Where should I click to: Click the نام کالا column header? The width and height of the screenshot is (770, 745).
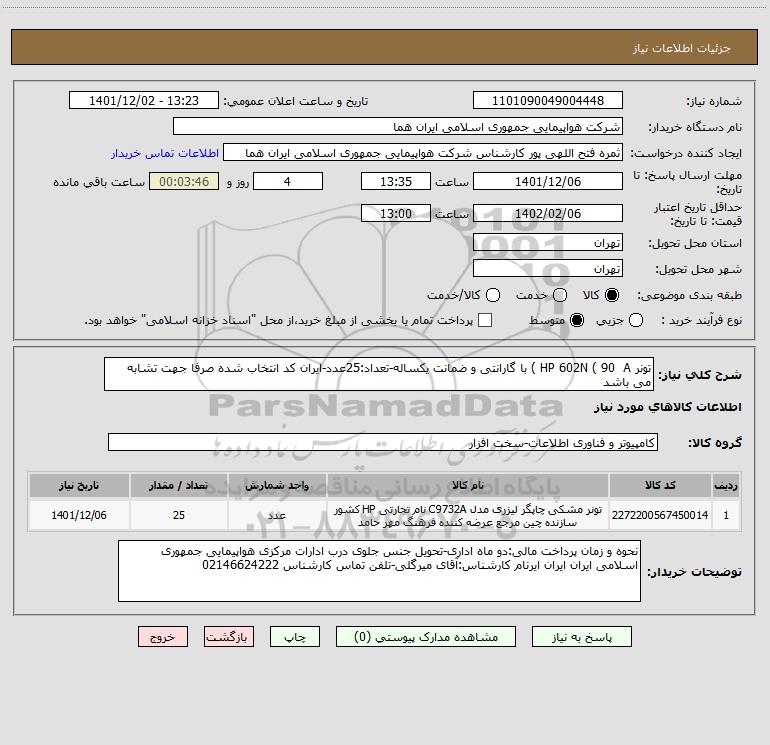[x=468, y=485]
